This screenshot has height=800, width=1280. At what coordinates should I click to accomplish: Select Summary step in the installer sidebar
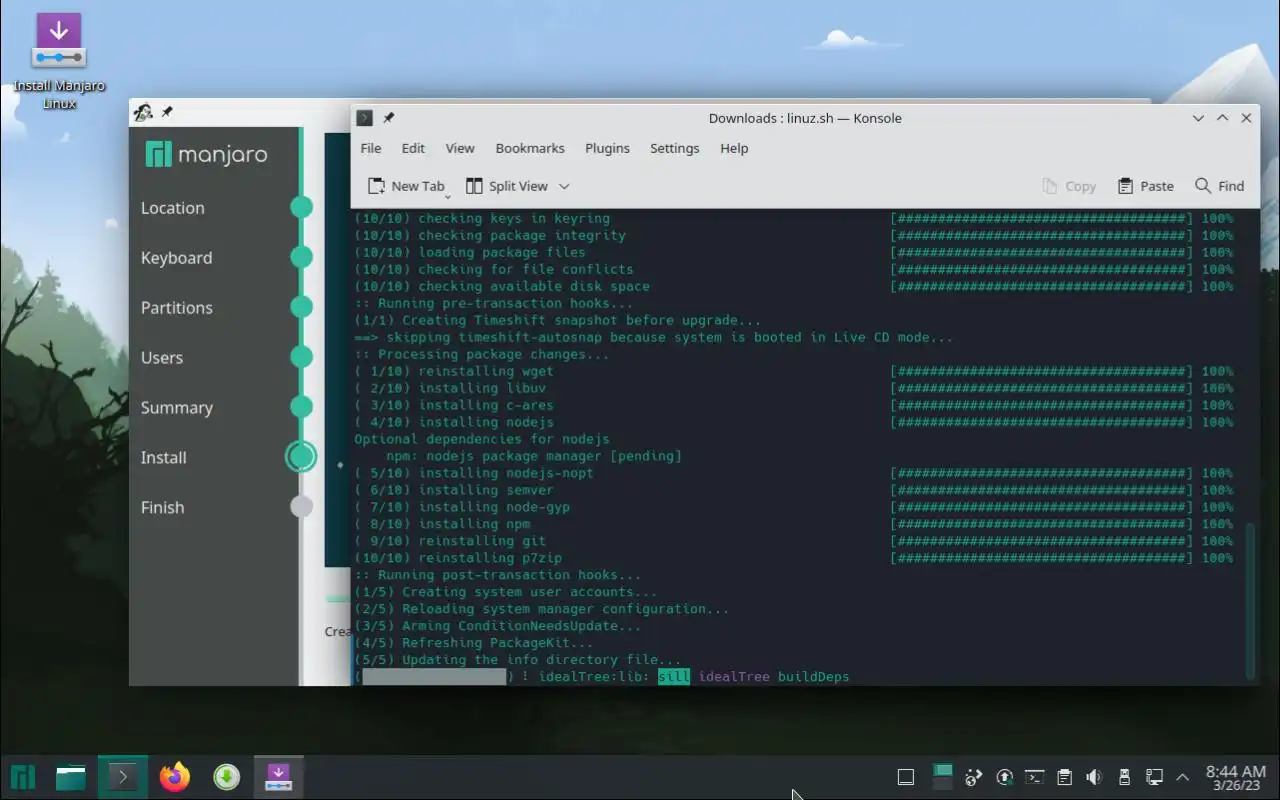click(x=176, y=408)
